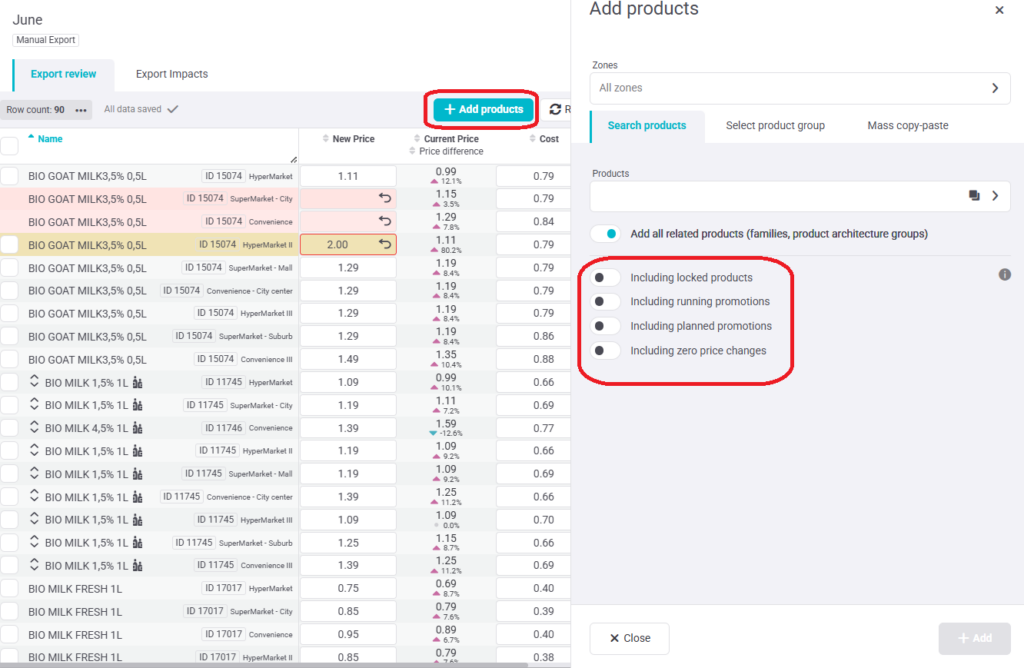Sort by the Name column arrow
Viewport: 1024px width, 668px height.
click(x=31, y=137)
